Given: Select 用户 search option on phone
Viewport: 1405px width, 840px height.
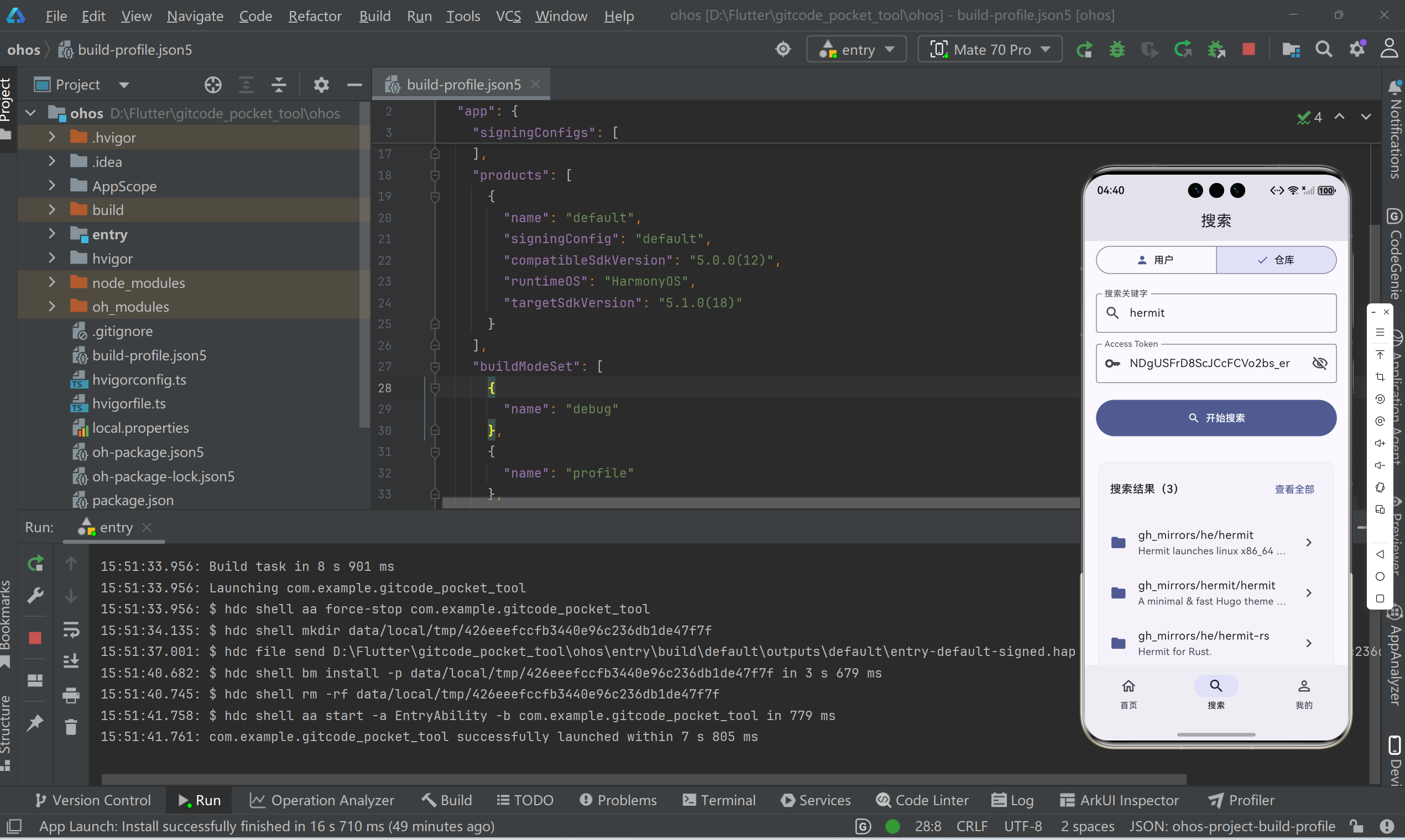Looking at the screenshot, I should click(1155, 259).
